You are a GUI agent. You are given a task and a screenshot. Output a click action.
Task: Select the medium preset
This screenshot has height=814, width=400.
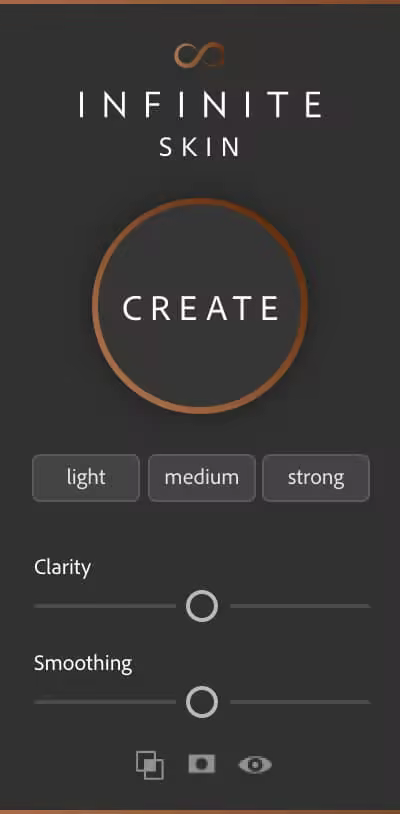(x=202, y=478)
